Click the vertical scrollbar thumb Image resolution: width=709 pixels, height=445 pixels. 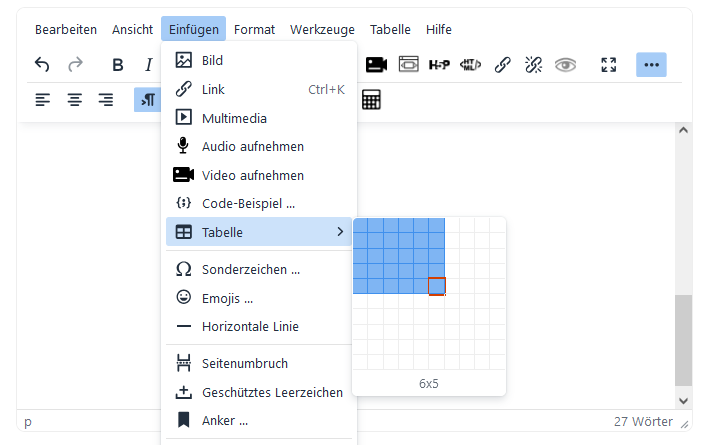[684, 340]
